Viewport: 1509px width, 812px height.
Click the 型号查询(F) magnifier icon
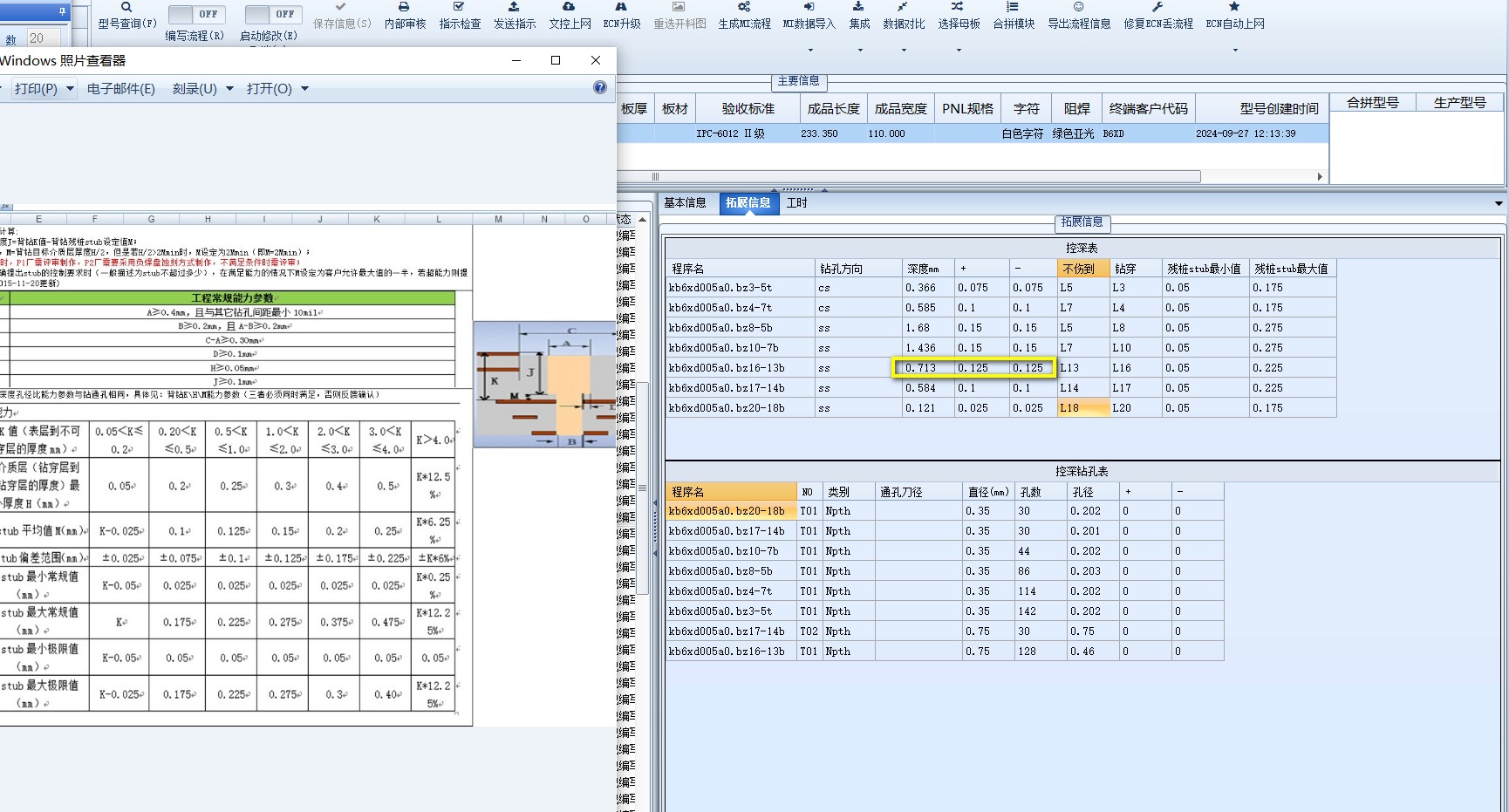(x=126, y=7)
